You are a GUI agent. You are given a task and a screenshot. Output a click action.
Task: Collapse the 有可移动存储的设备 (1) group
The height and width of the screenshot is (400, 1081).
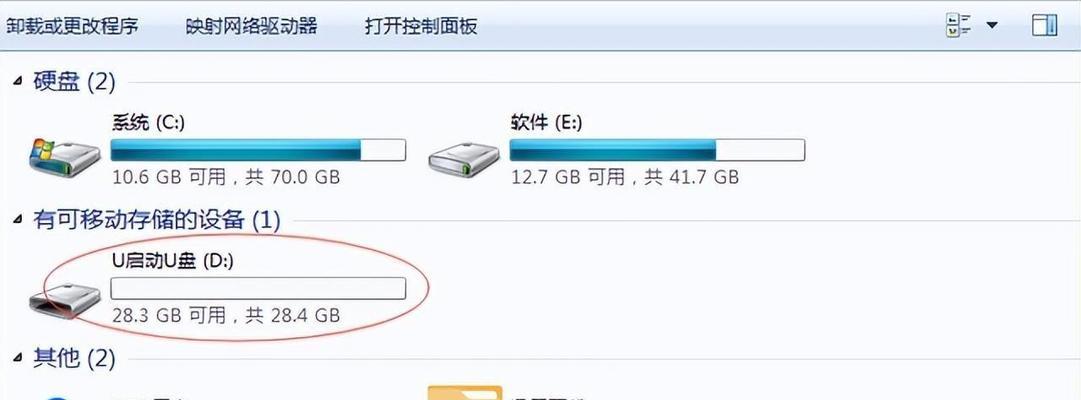pos(17,220)
